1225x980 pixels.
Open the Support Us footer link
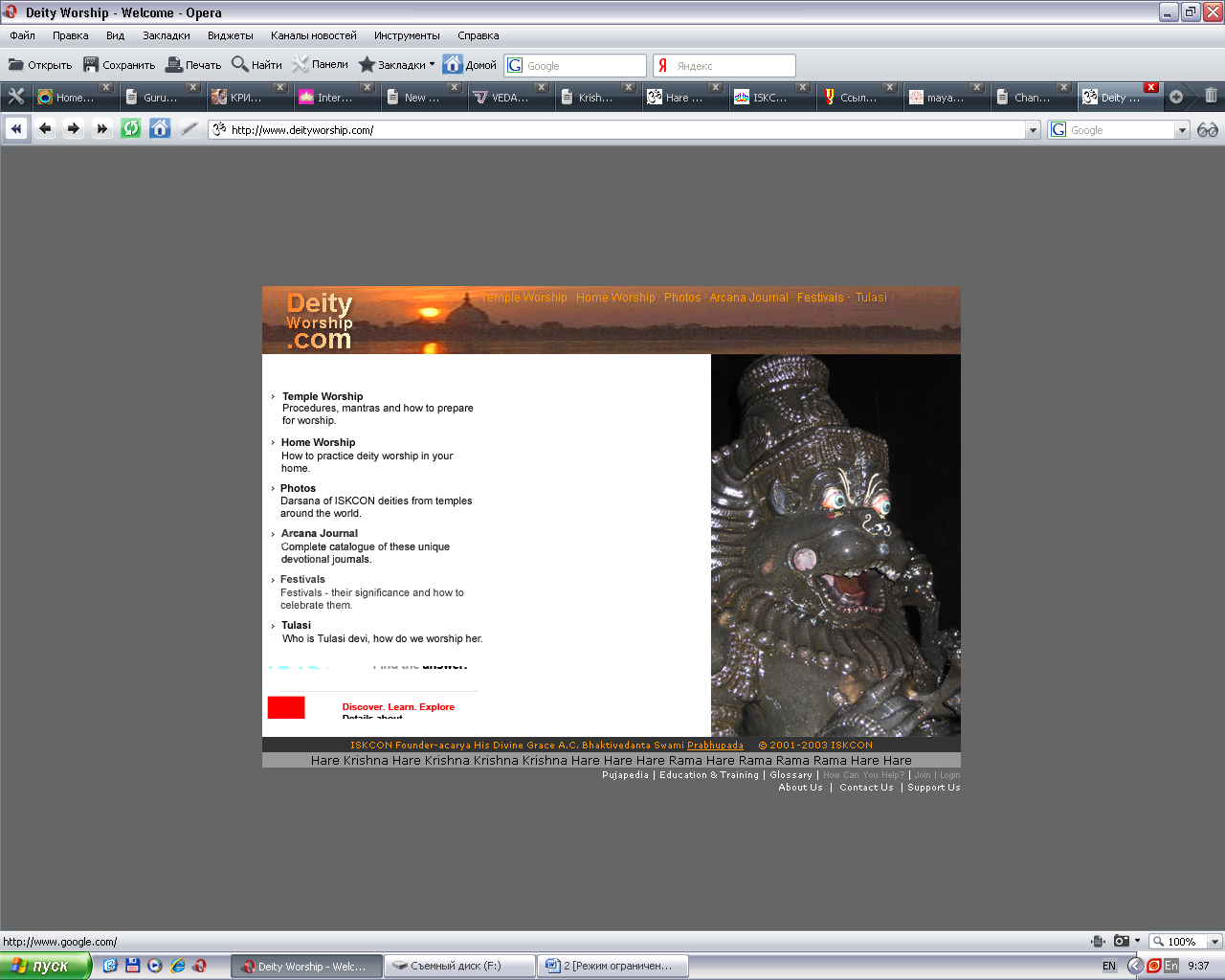click(x=934, y=788)
